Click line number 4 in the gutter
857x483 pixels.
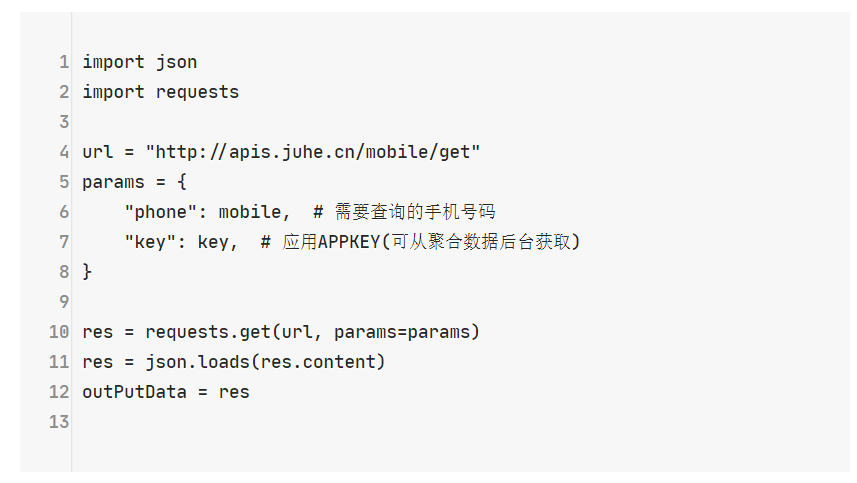pyautogui.click(x=64, y=152)
